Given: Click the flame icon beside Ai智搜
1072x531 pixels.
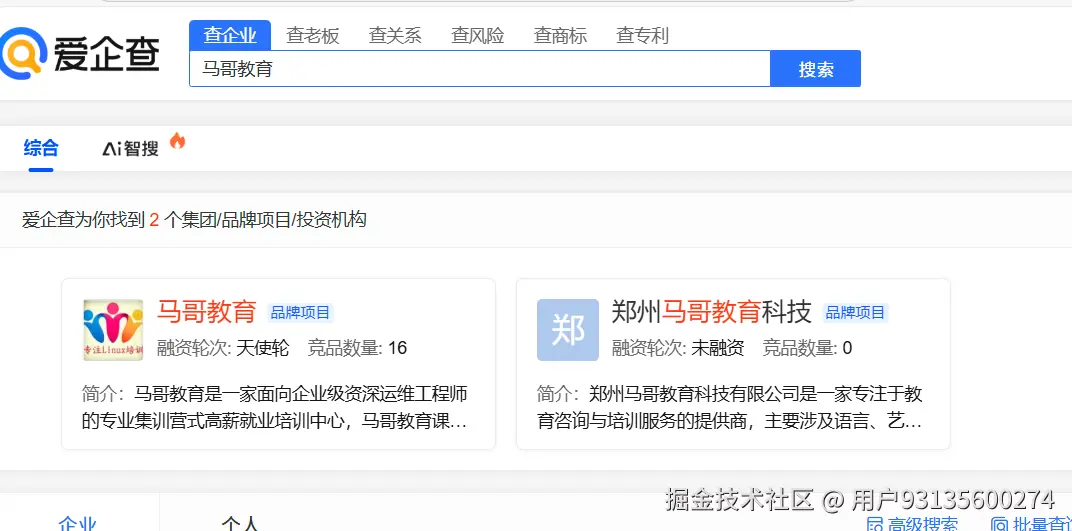Looking at the screenshot, I should point(178,141).
